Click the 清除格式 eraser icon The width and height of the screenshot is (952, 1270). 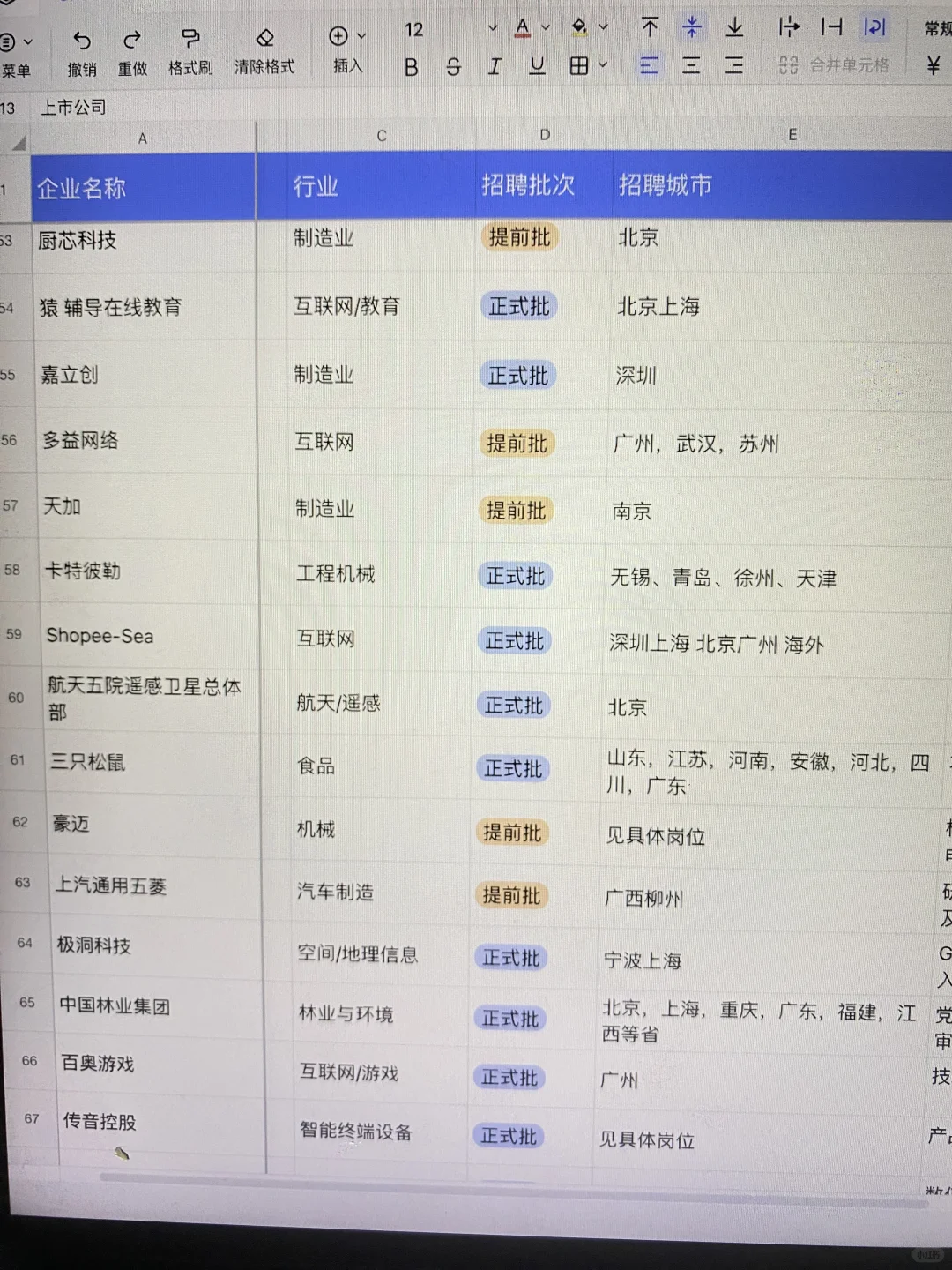[264, 37]
